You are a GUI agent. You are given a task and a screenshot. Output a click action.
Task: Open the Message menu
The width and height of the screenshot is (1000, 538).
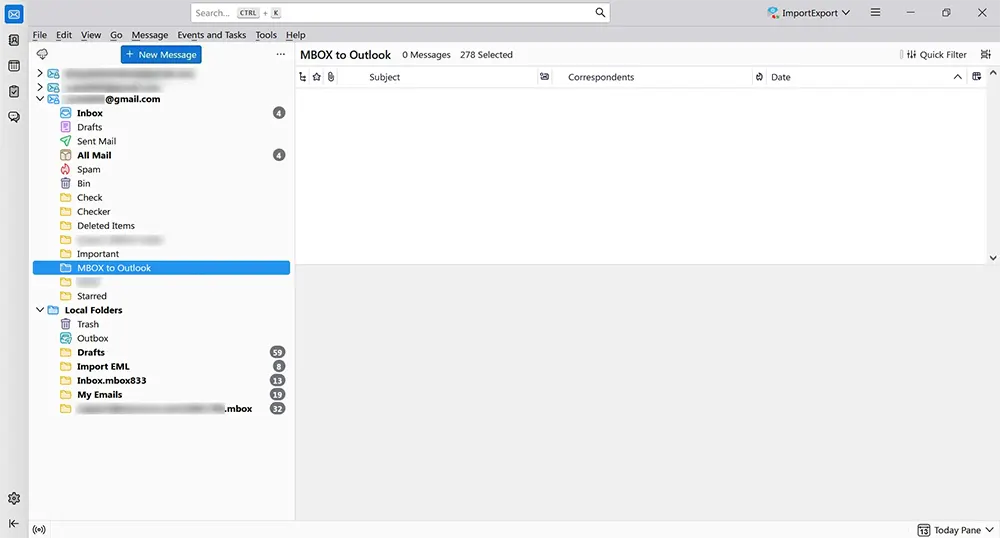[x=150, y=35]
